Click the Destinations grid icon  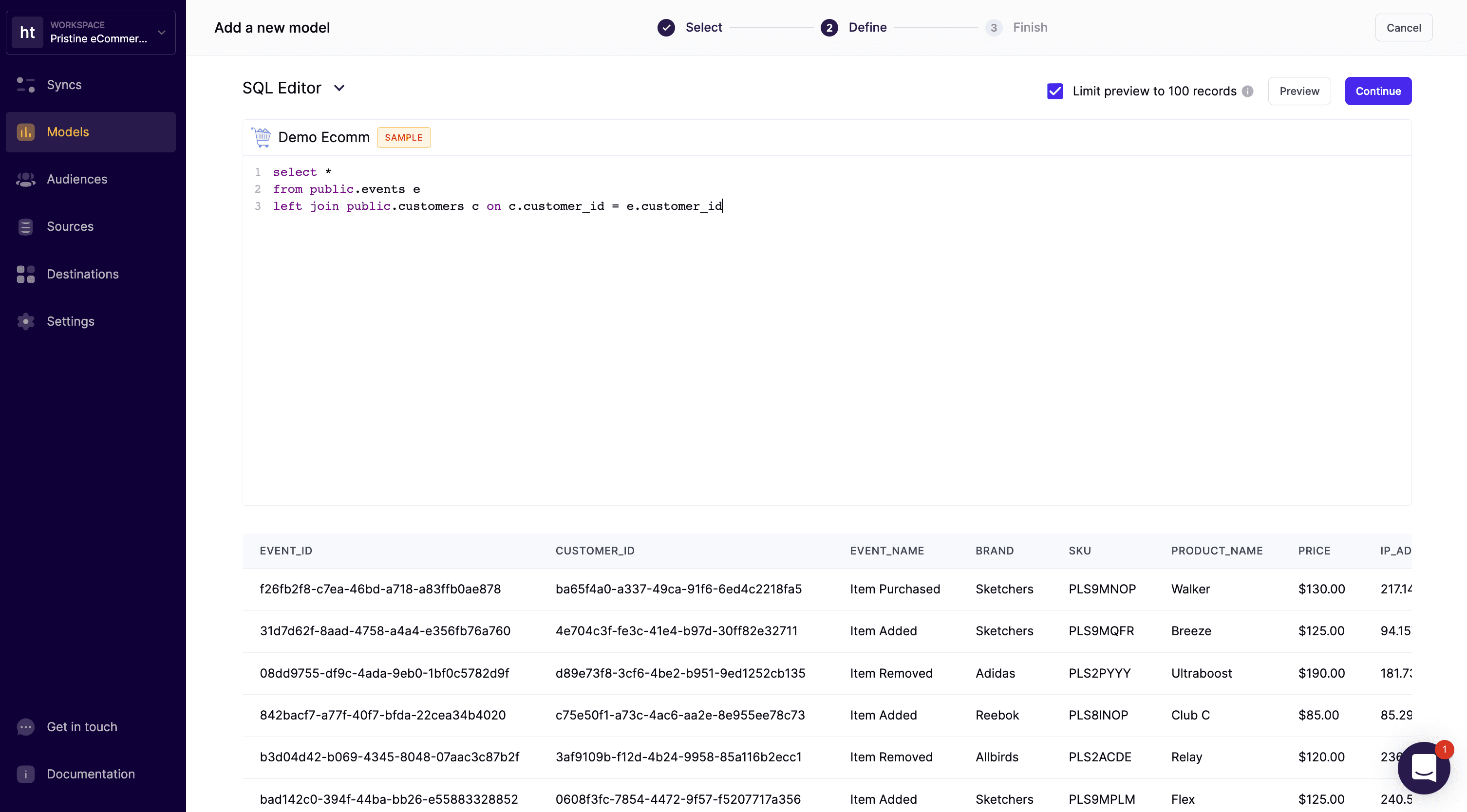[x=26, y=274]
